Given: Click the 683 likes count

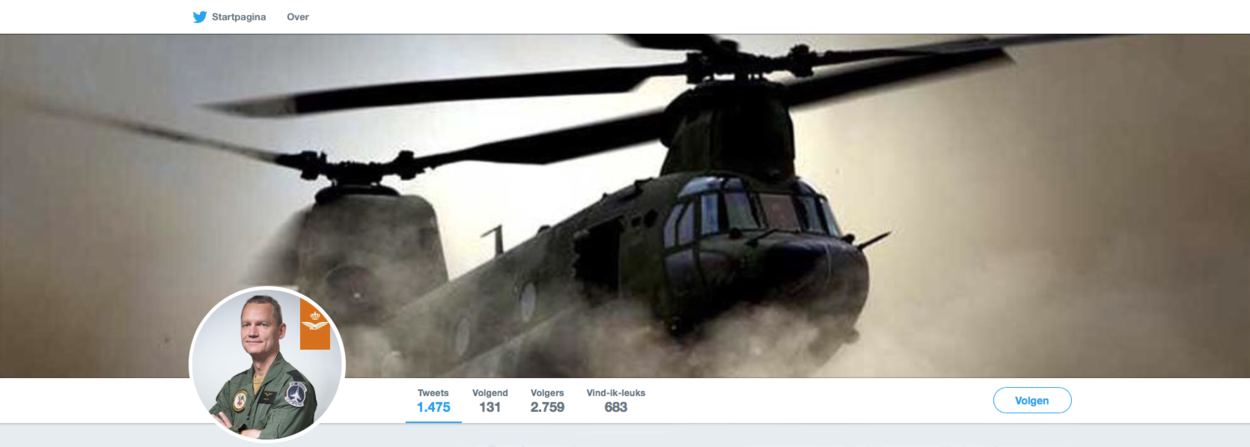Looking at the screenshot, I should [616, 407].
